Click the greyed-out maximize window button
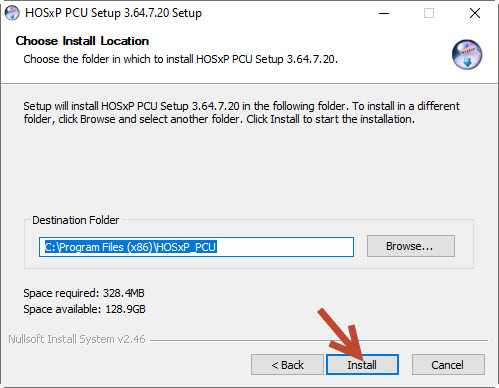This screenshot has height=388, width=499. (x=429, y=13)
